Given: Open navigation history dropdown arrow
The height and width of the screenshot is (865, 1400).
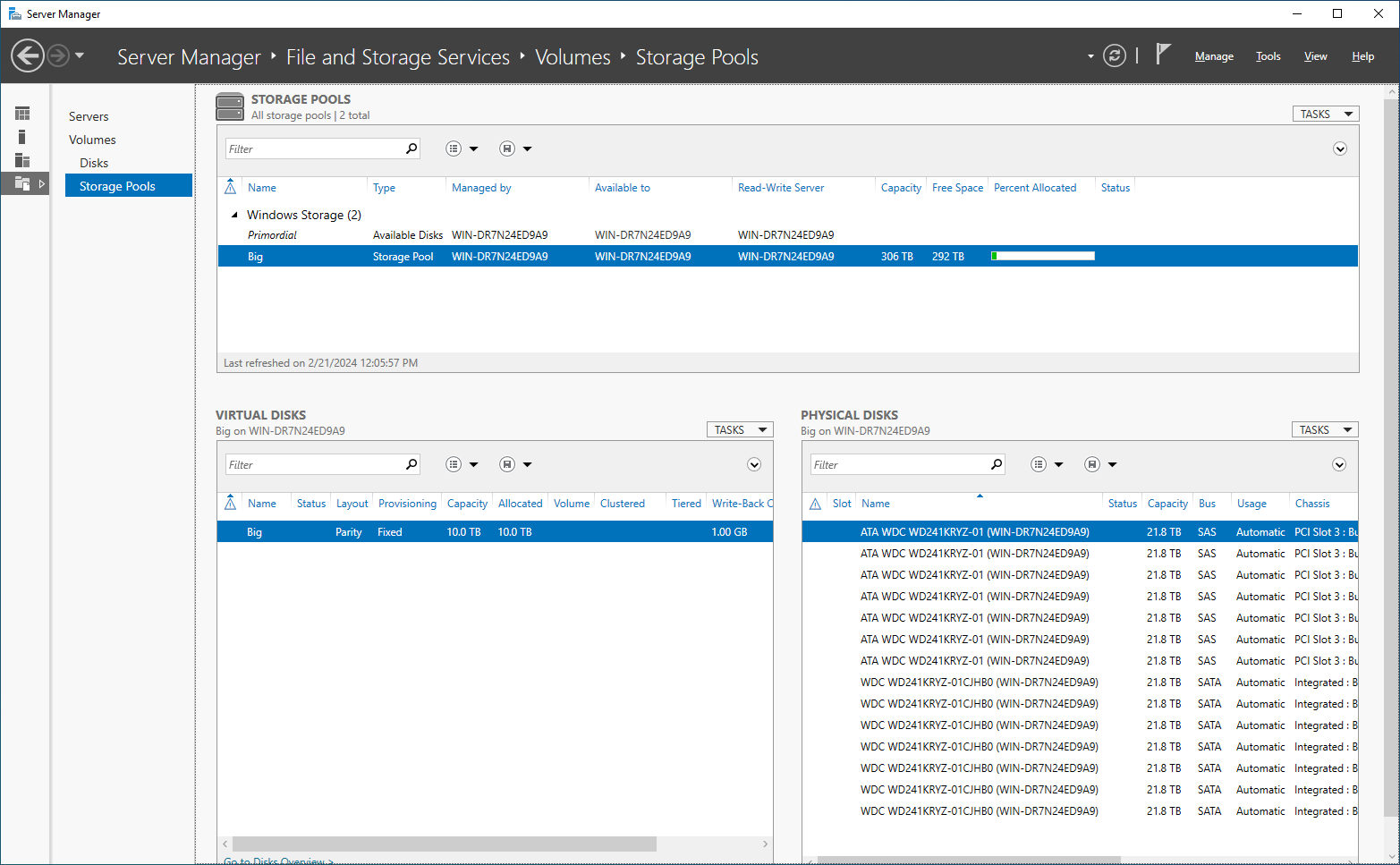Looking at the screenshot, I should point(80,56).
